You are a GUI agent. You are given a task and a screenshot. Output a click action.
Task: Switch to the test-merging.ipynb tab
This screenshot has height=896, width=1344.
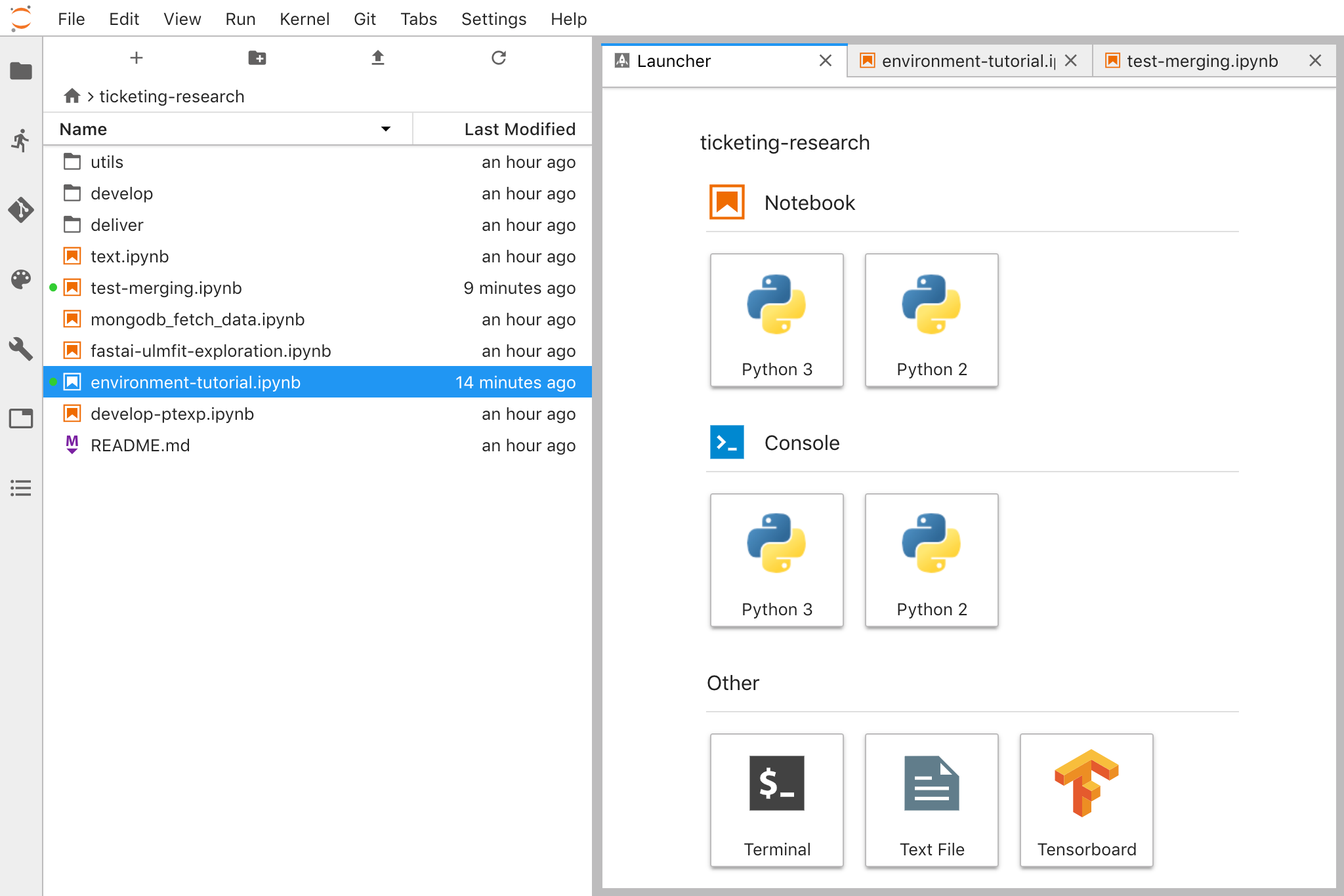coord(1202,61)
